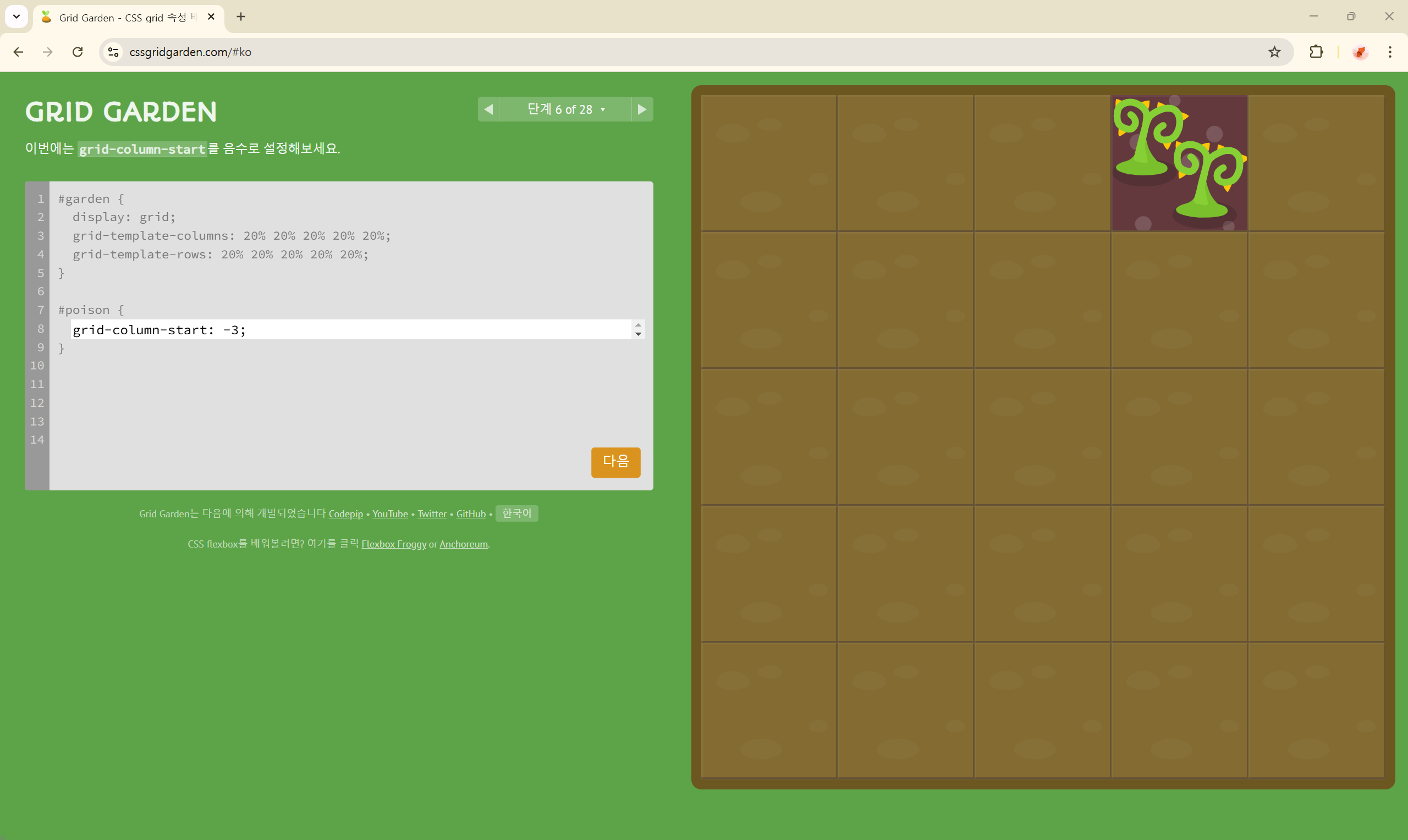The height and width of the screenshot is (840, 1408).
Task: Open the 한국어 language selector
Action: 516,513
